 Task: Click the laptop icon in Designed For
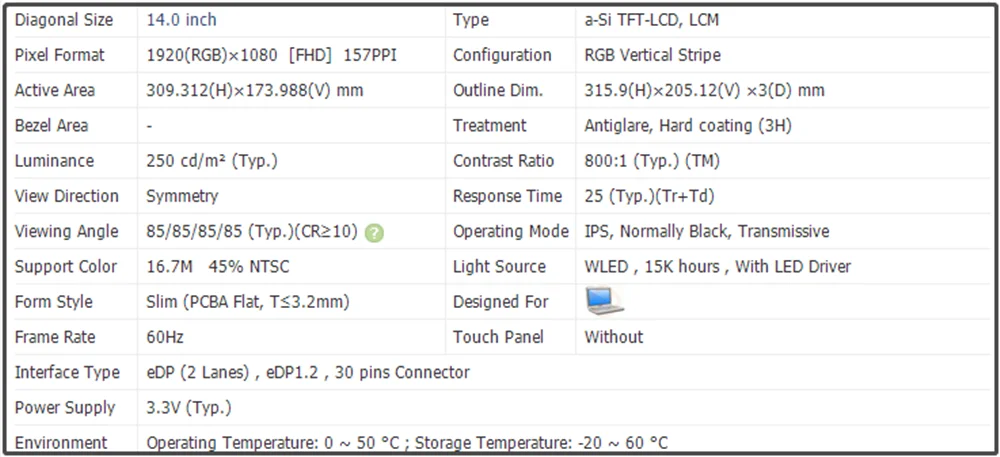(604, 301)
